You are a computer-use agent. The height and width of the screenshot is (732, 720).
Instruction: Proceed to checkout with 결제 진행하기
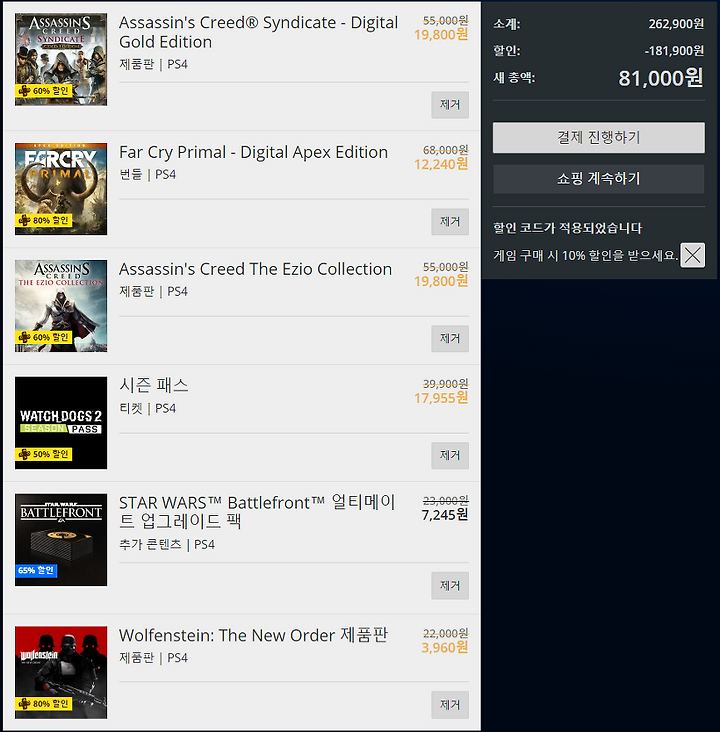pos(599,138)
